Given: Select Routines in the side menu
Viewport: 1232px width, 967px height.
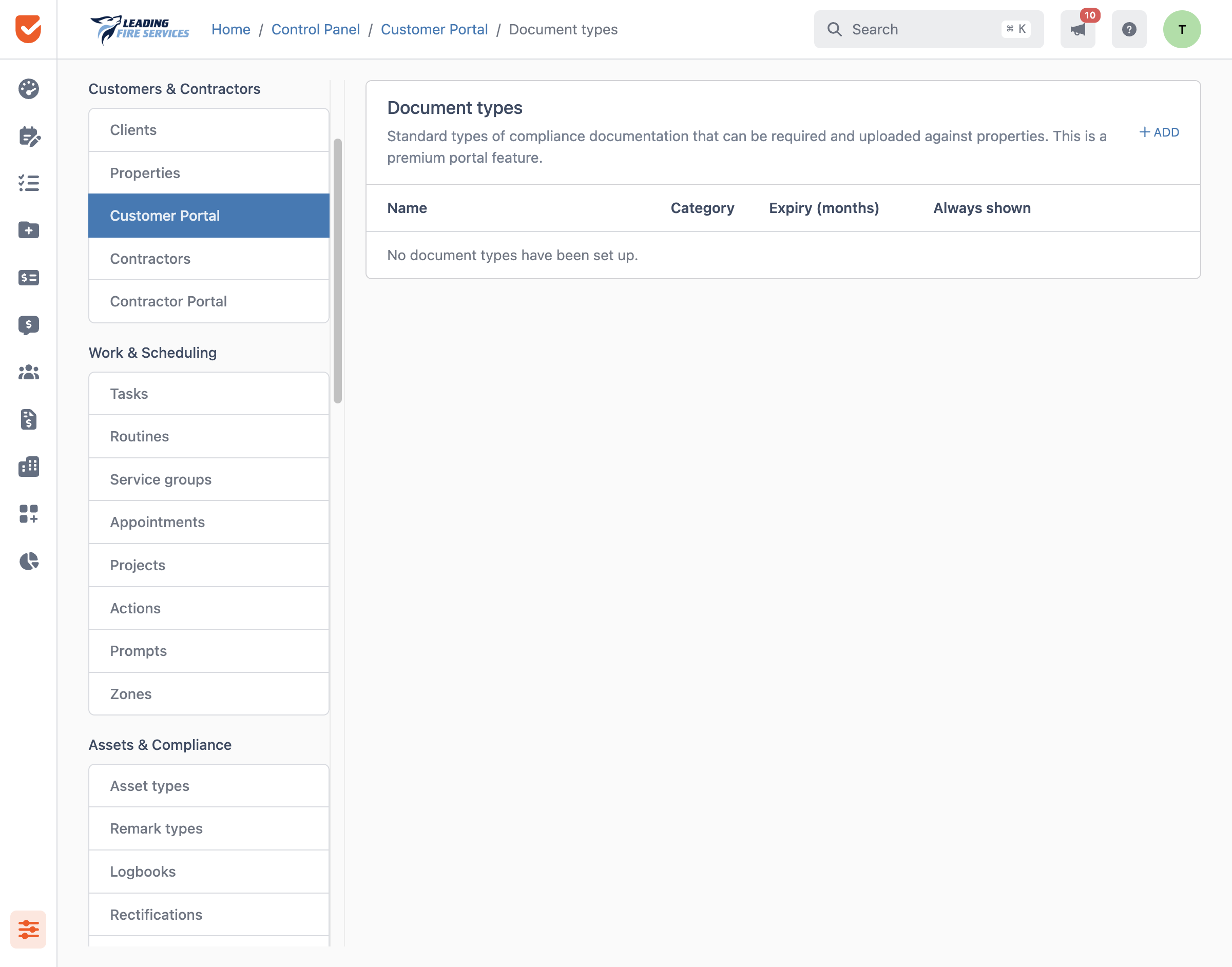Looking at the screenshot, I should tap(209, 436).
